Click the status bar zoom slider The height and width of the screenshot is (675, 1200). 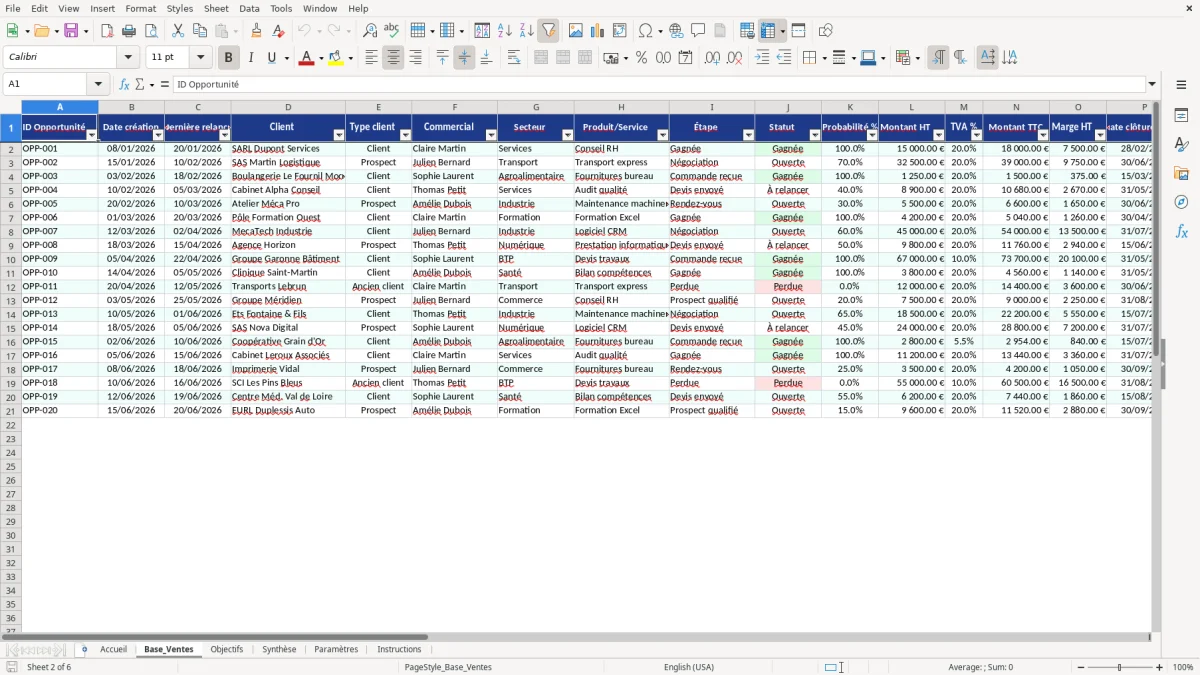click(1120, 667)
